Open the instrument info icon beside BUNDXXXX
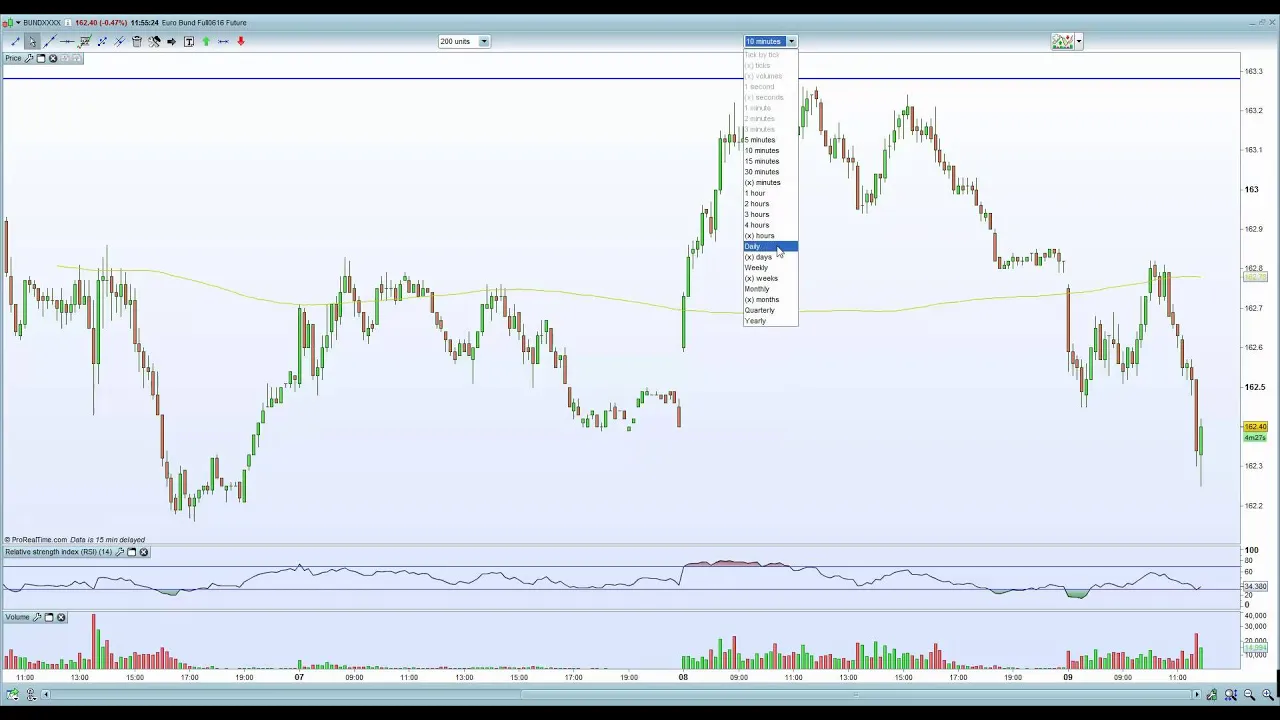Image resolution: width=1280 pixels, height=720 pixels. coord(66,22)
